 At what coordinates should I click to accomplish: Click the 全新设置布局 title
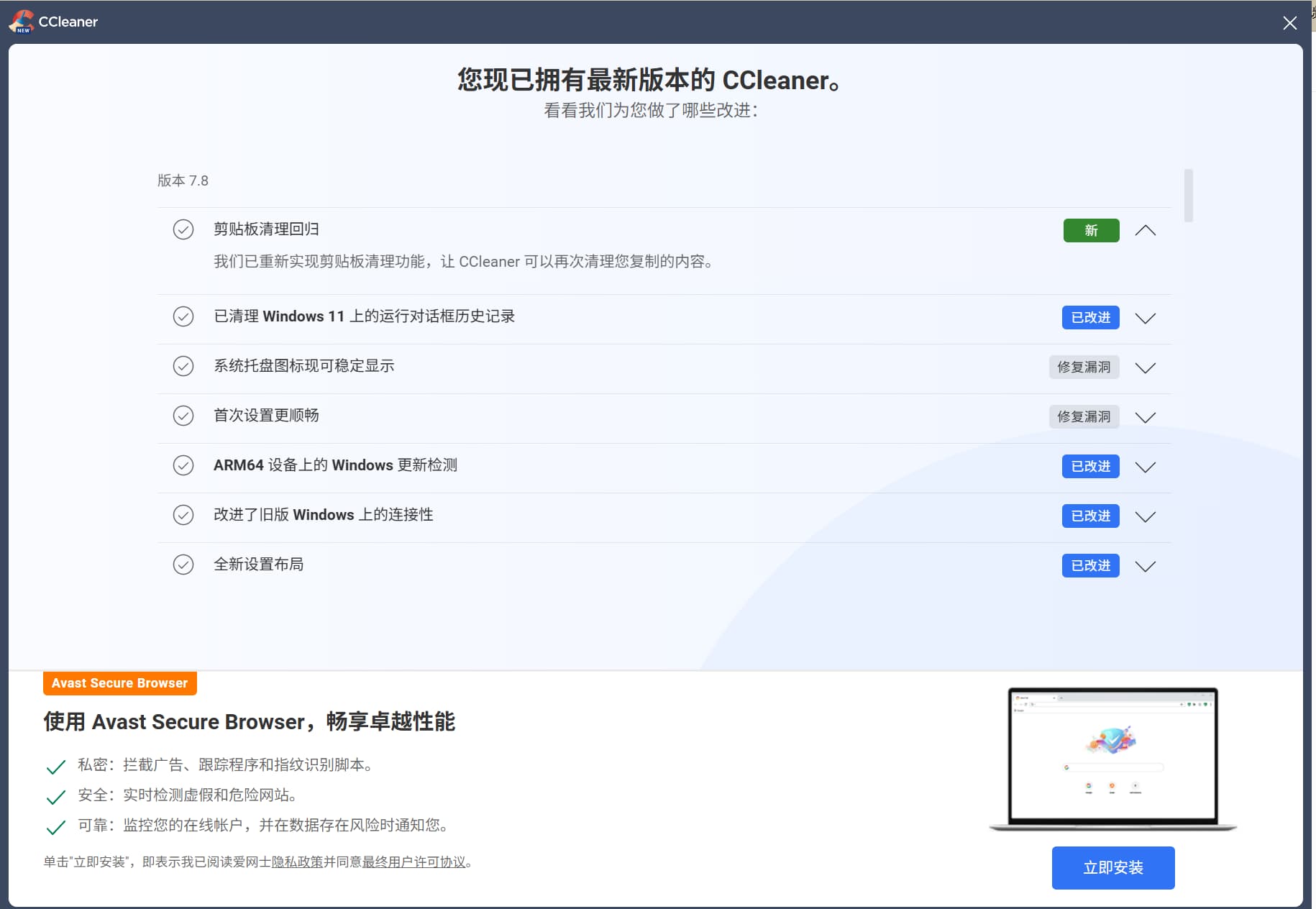[x=258, y=564]
